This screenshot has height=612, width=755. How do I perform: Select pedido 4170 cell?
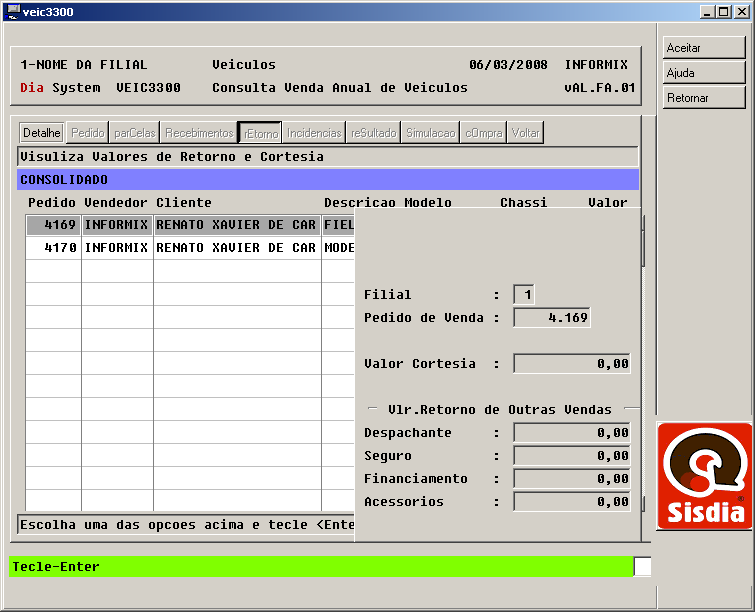(53, 247)
